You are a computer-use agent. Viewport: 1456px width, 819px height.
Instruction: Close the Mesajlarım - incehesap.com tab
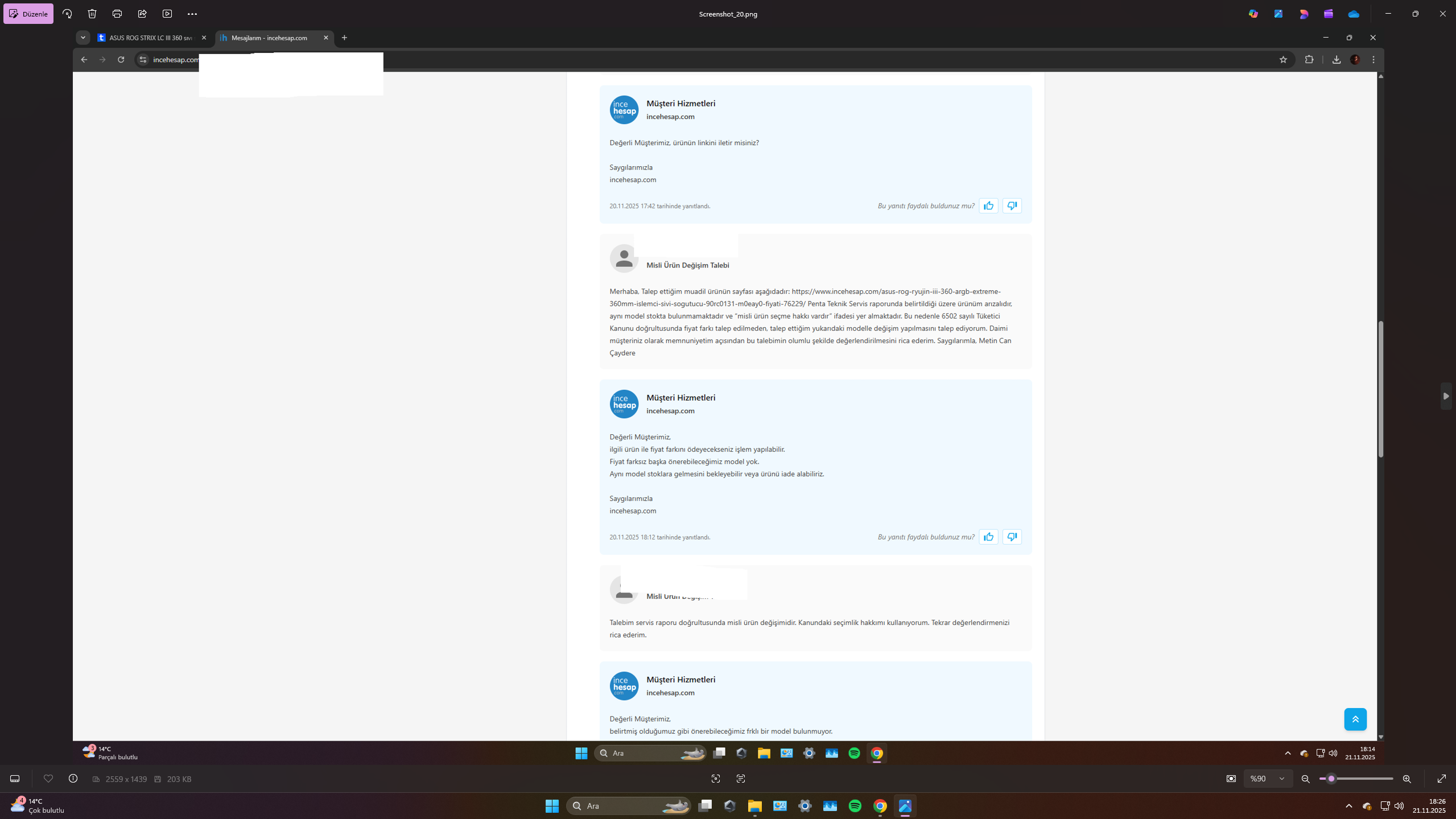click(326, 38)
